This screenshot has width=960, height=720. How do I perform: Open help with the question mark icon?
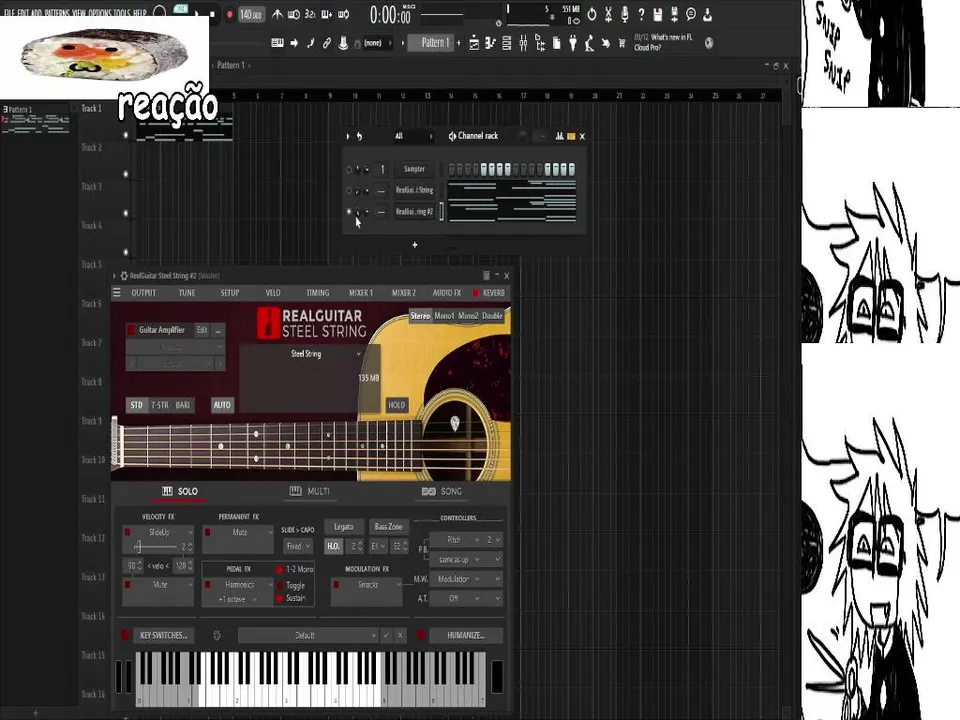pyautogui.click(x=641, y=14)
